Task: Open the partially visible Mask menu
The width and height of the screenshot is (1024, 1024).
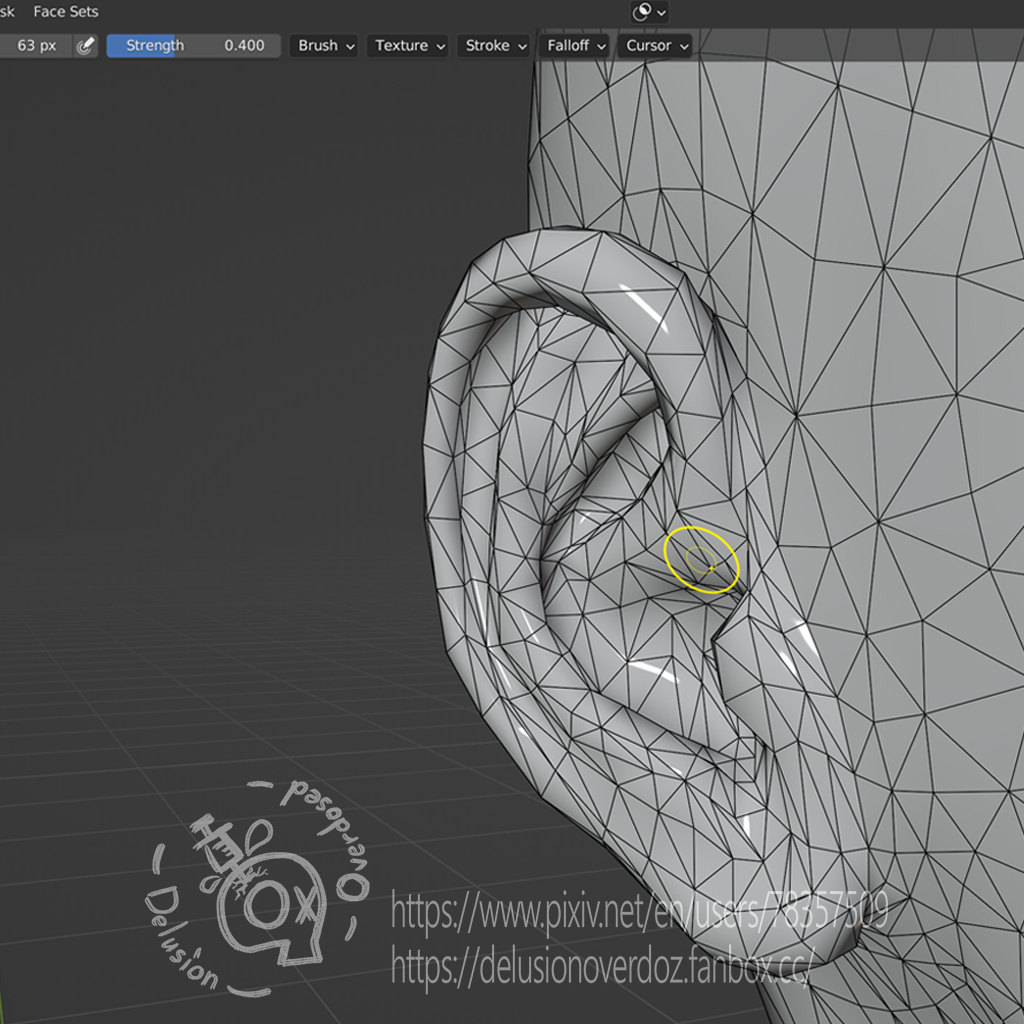Action: click(7, 12)
